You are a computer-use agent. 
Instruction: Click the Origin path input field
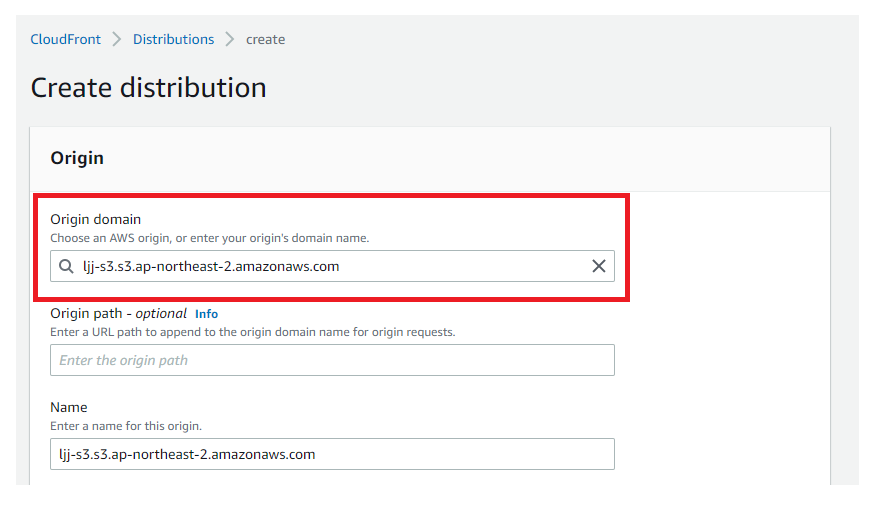click(x=333, y=360)
